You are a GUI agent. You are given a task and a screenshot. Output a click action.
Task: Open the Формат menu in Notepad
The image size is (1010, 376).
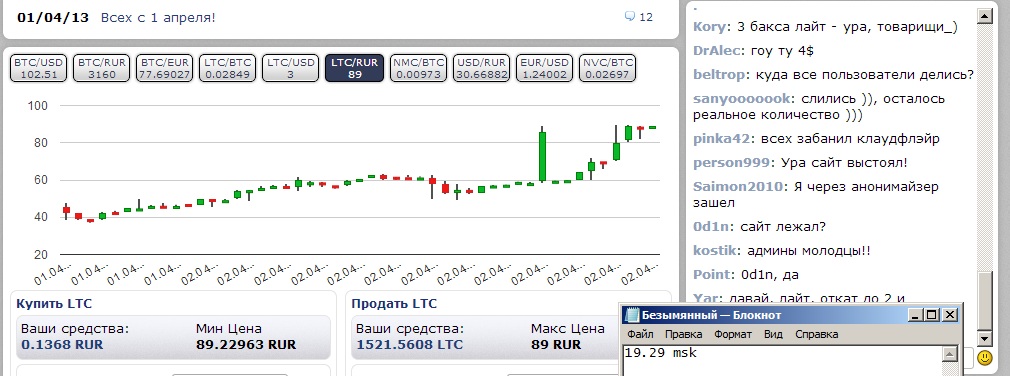[733, 334]
